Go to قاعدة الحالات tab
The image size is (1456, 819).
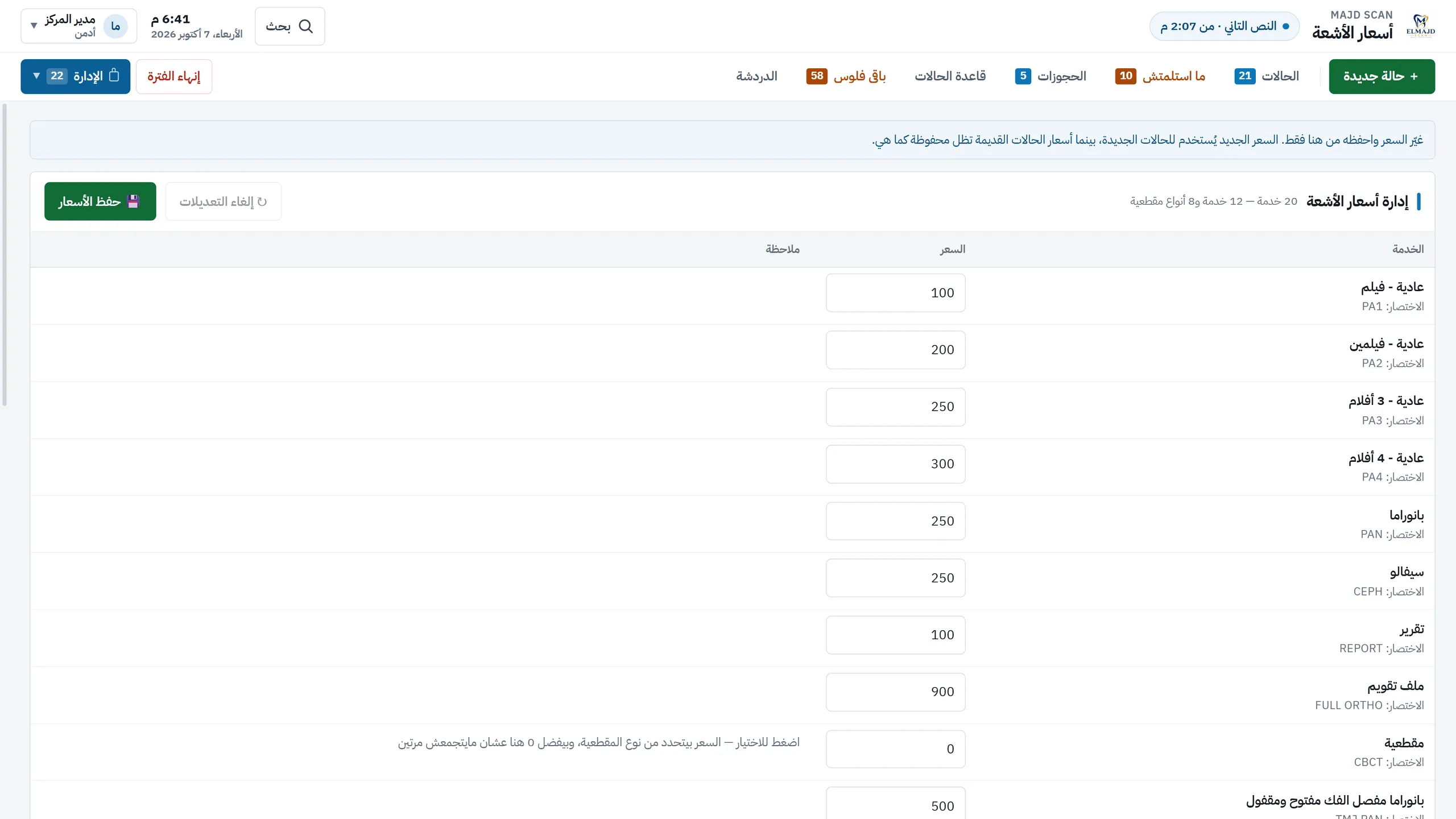(950, 76)
